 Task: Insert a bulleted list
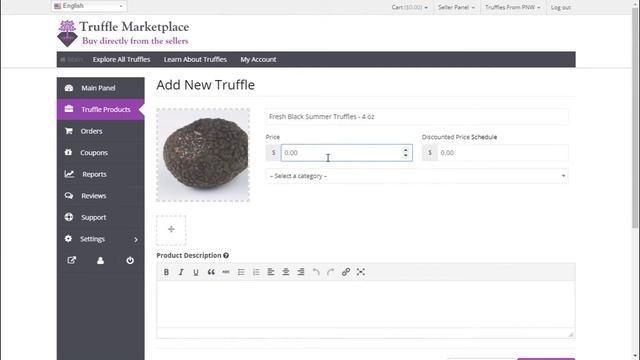[x=241, y=272]
